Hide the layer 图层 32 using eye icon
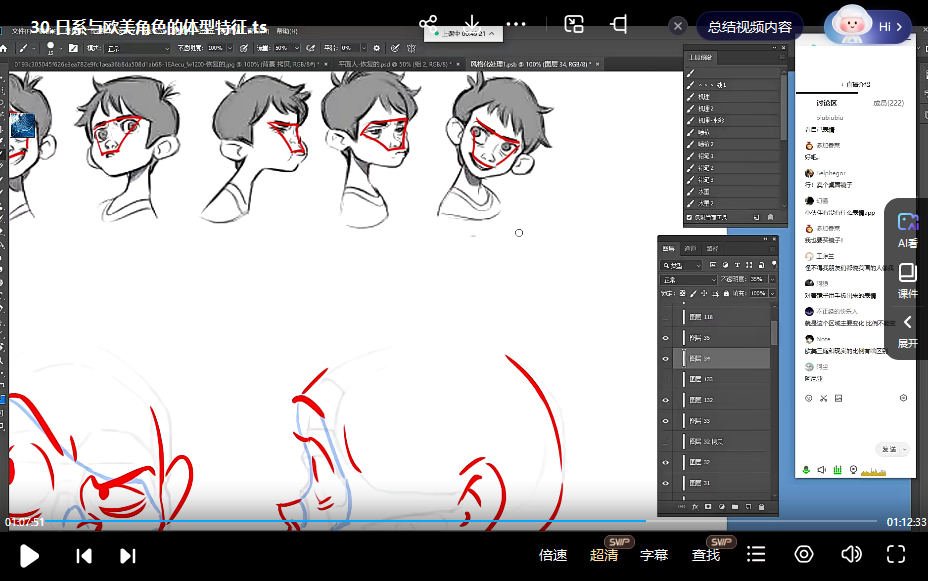928x581 pixels. tap(666, 463)
